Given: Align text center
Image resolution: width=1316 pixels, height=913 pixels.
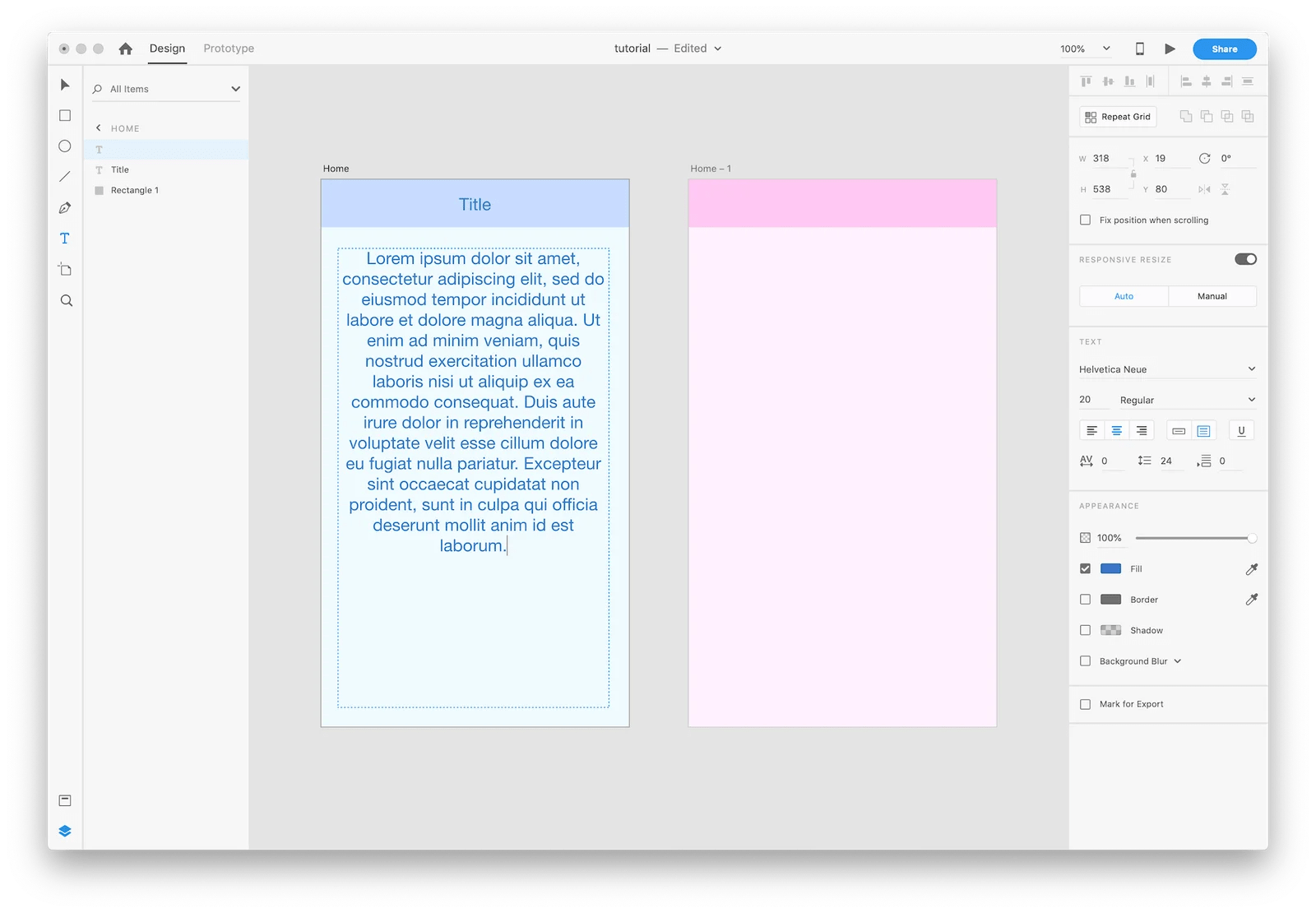Looking at the screenshot, I should [x=1117, y=431].
